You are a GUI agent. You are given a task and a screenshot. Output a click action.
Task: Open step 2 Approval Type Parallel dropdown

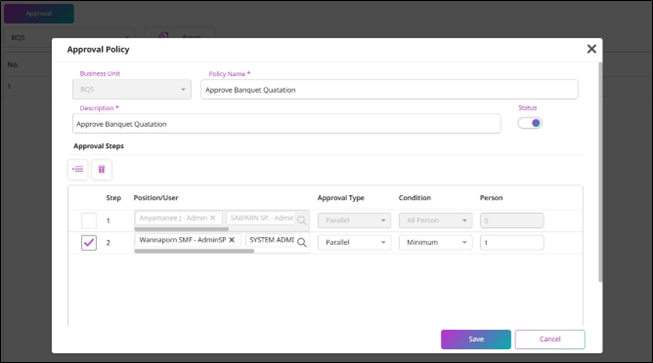click(354, 242)
